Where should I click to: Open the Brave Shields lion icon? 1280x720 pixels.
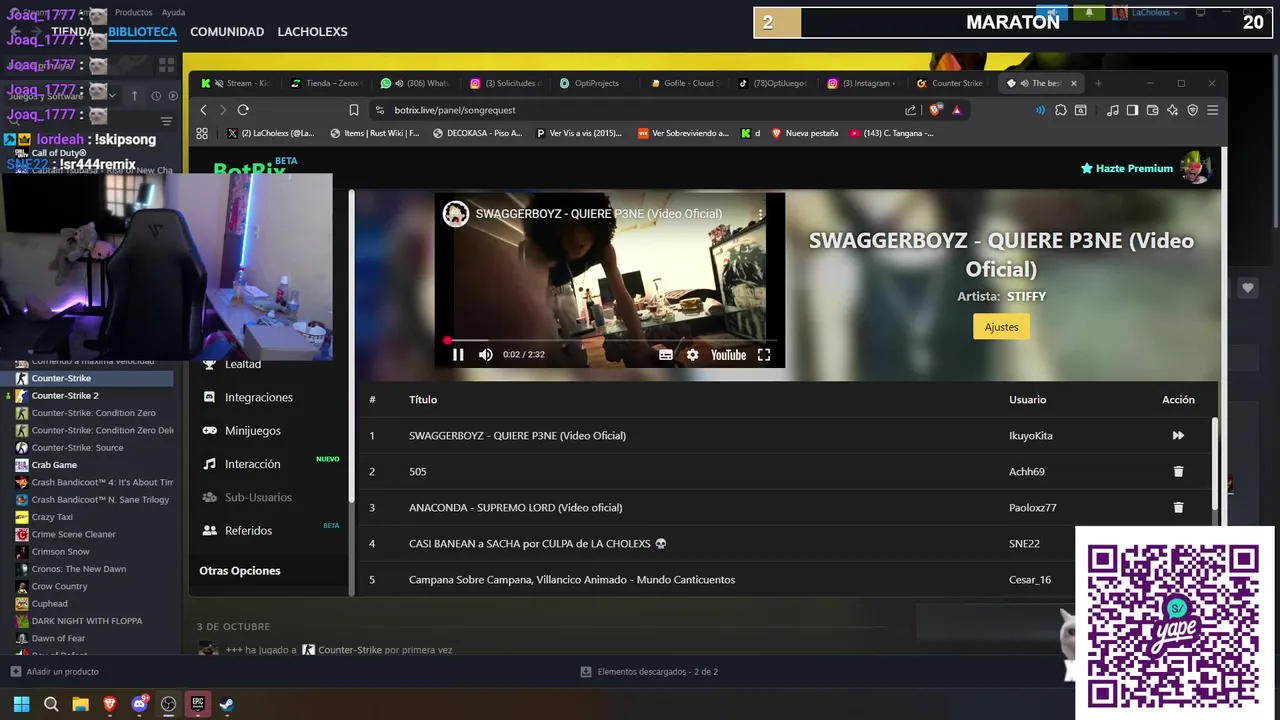[935, 110]
